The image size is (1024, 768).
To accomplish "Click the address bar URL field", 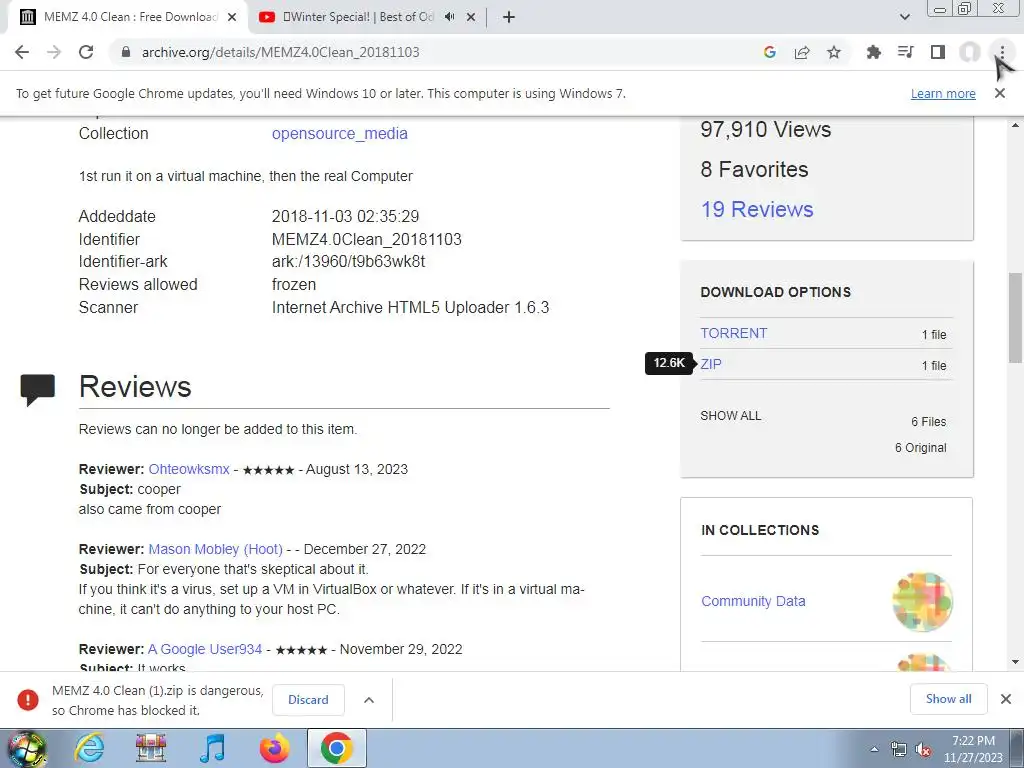I will click(x=431, y=52).
